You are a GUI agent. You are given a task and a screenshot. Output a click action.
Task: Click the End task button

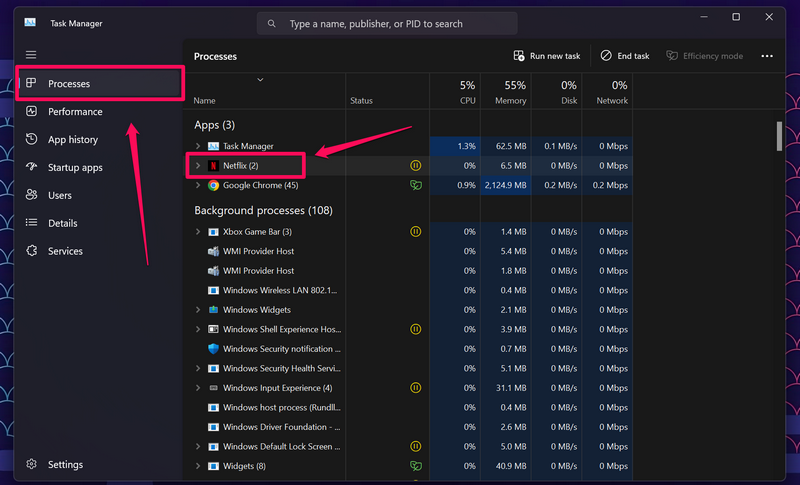coord(625,56)
